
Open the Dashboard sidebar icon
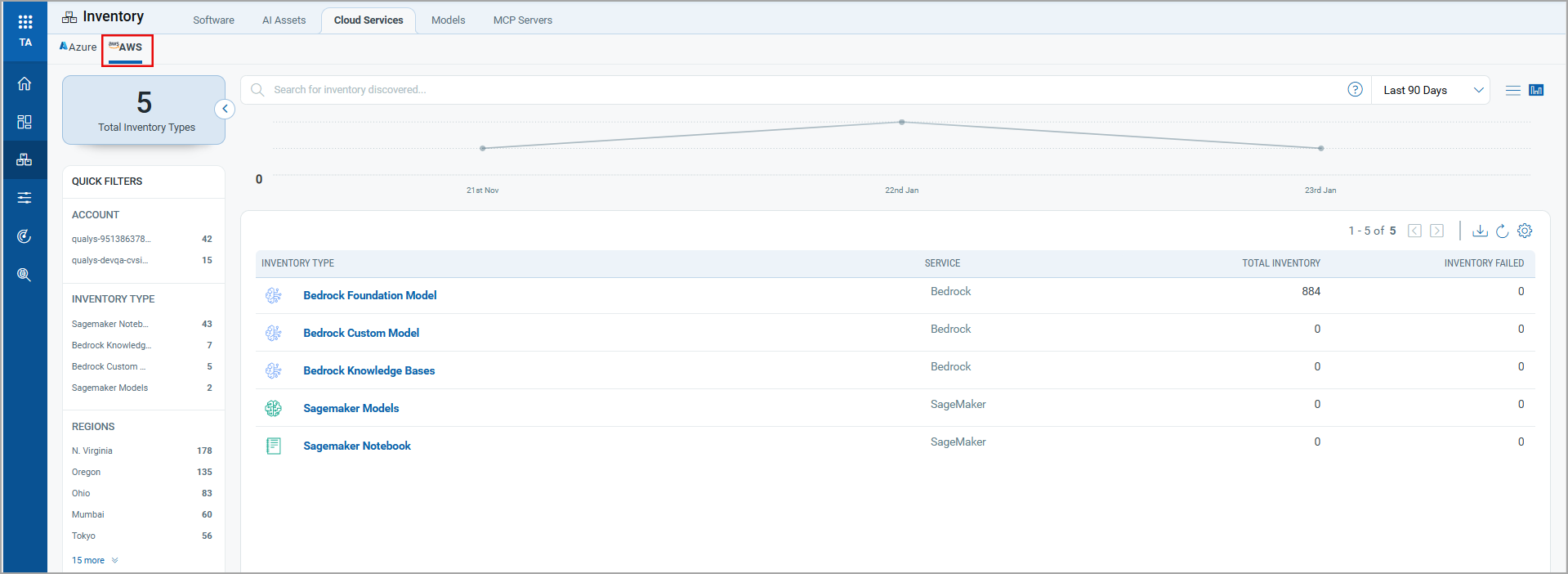pos(25,122)
